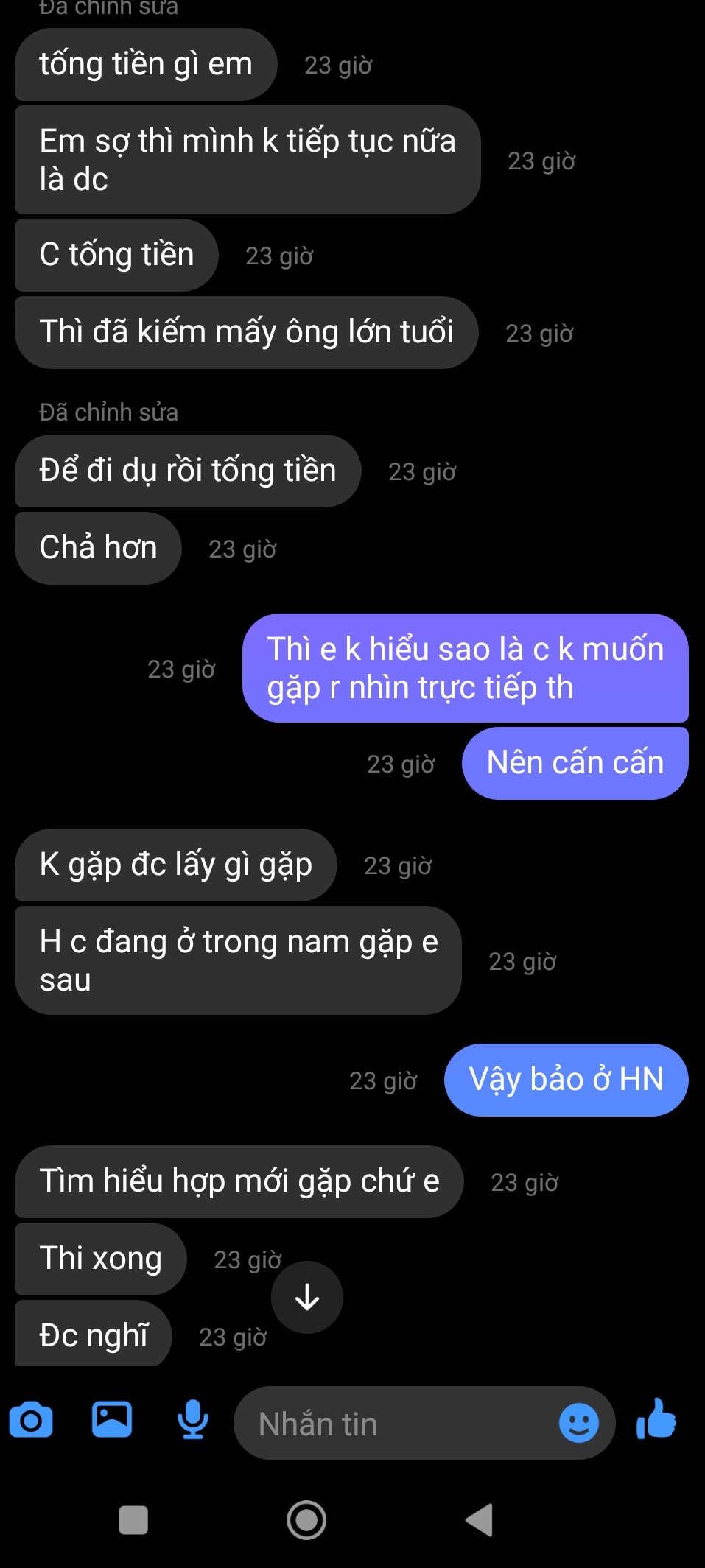Tap the Android home circle button
The width and height of the screenshot is (705, 1568).
306,1520
